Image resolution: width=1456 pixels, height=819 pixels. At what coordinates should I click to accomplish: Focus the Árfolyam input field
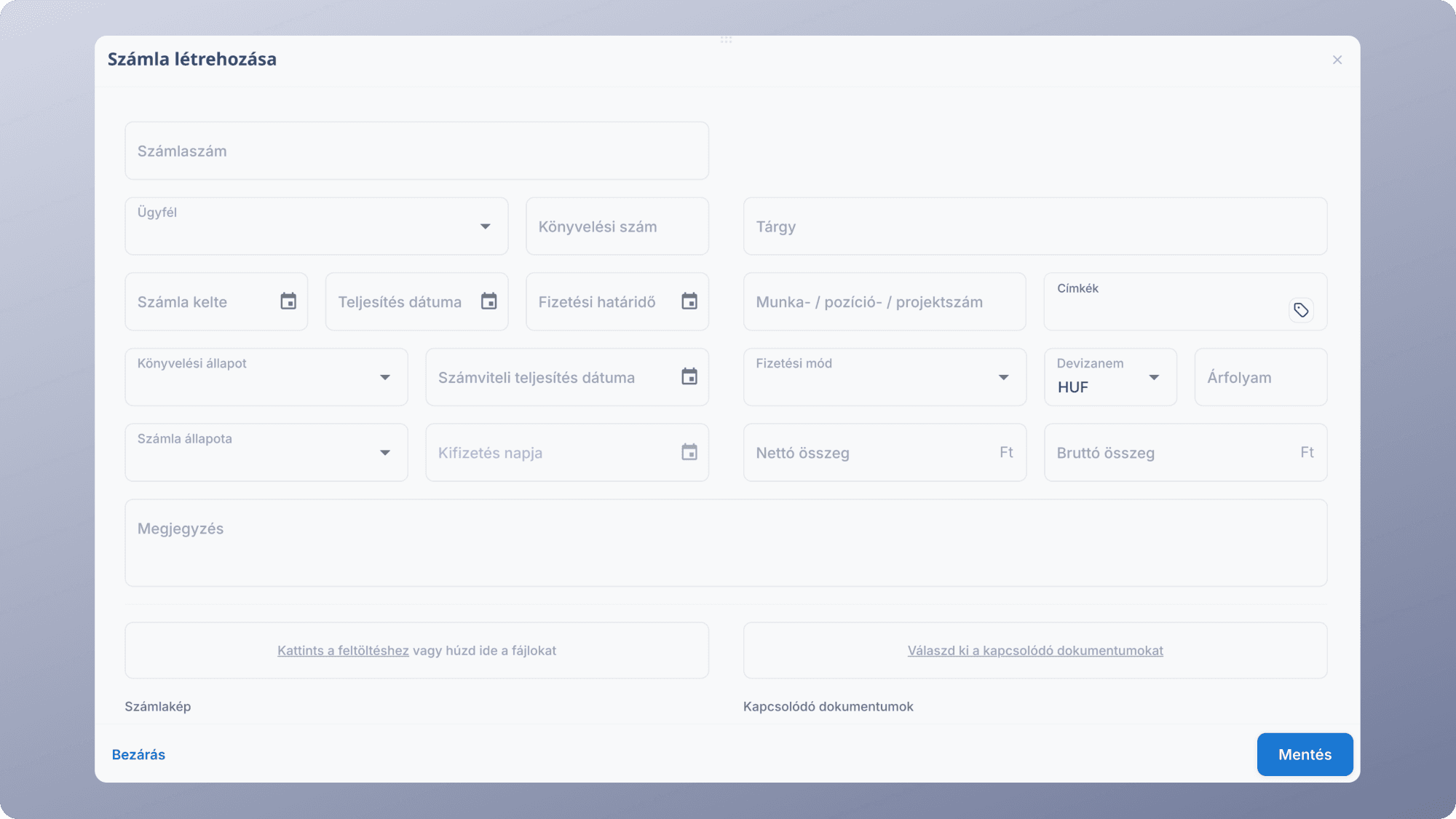point(1261,377)
